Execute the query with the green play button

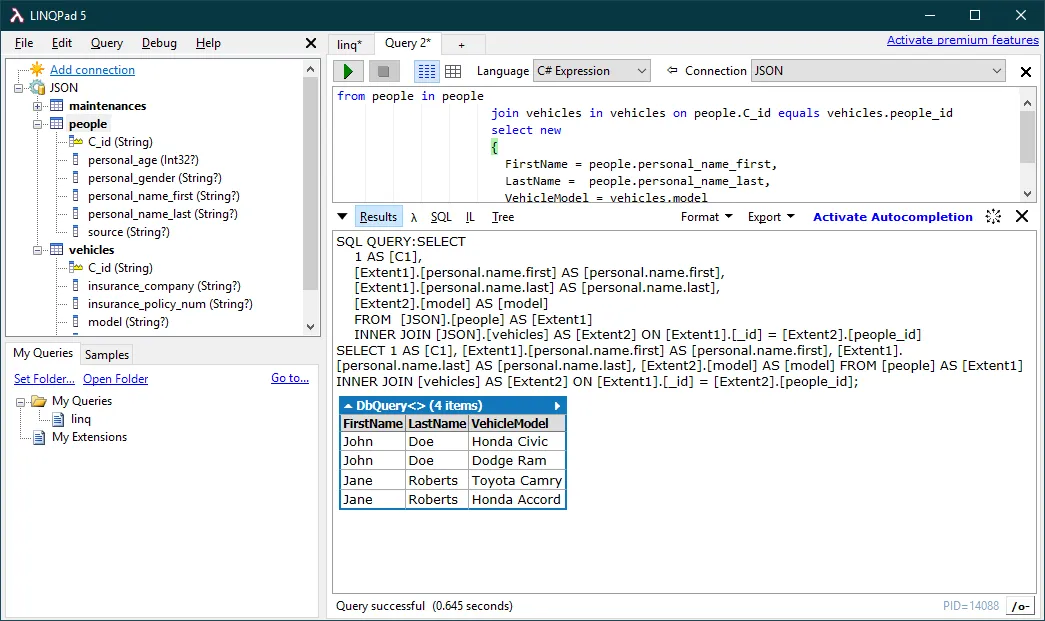click(347, 70)
